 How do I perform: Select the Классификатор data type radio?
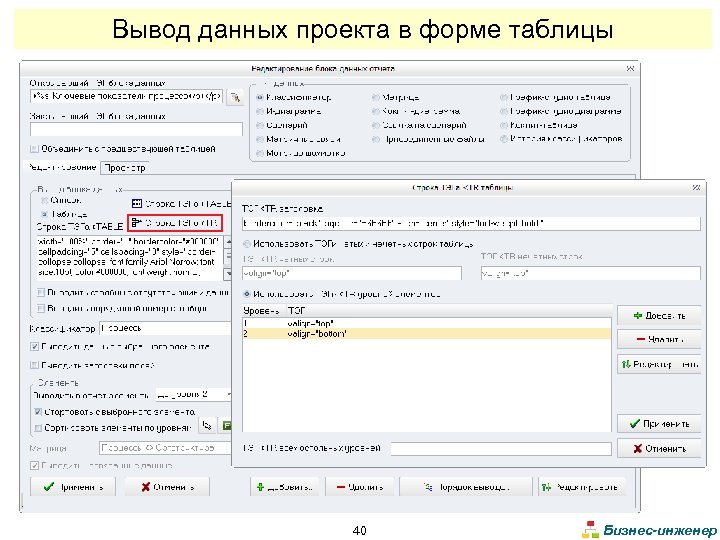(x=259, y=97)
